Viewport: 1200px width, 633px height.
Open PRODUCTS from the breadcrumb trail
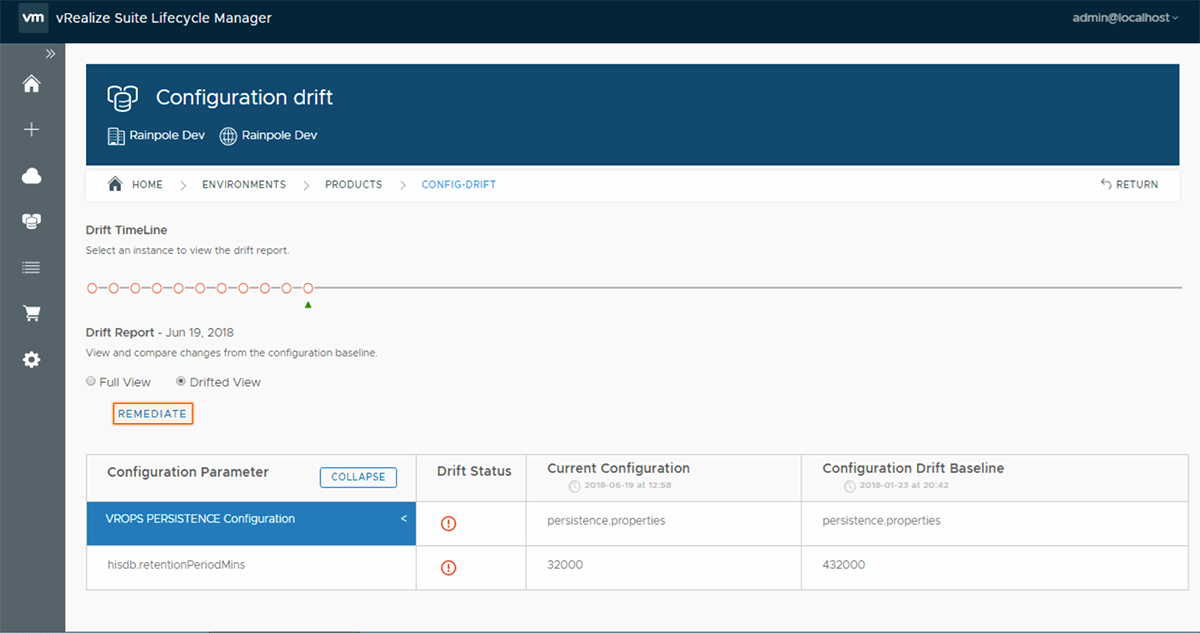coord(353,184)
